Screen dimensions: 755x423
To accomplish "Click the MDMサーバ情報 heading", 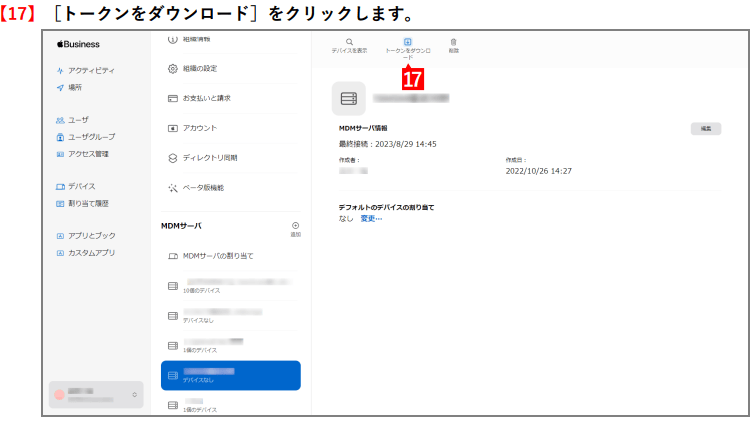I will (363, 128).
